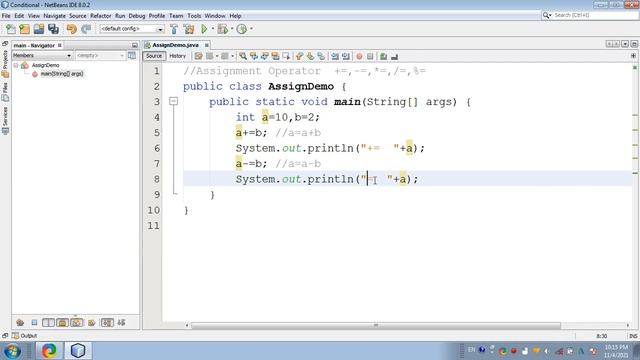This screenshot has height=360, width=640.
Task: Toggle Show Non-Public Members in the Navigator
Action: (x=62, y=323)
